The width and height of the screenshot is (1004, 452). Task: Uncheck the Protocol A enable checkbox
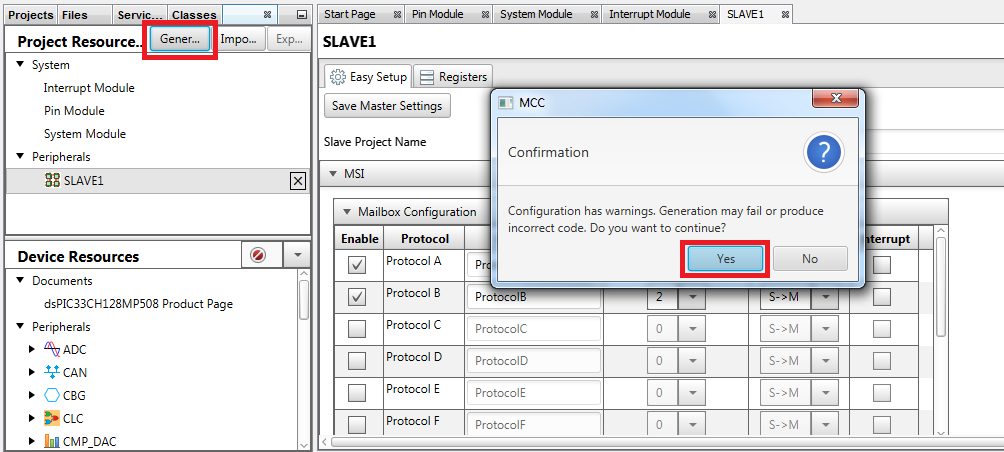[357, 265]
